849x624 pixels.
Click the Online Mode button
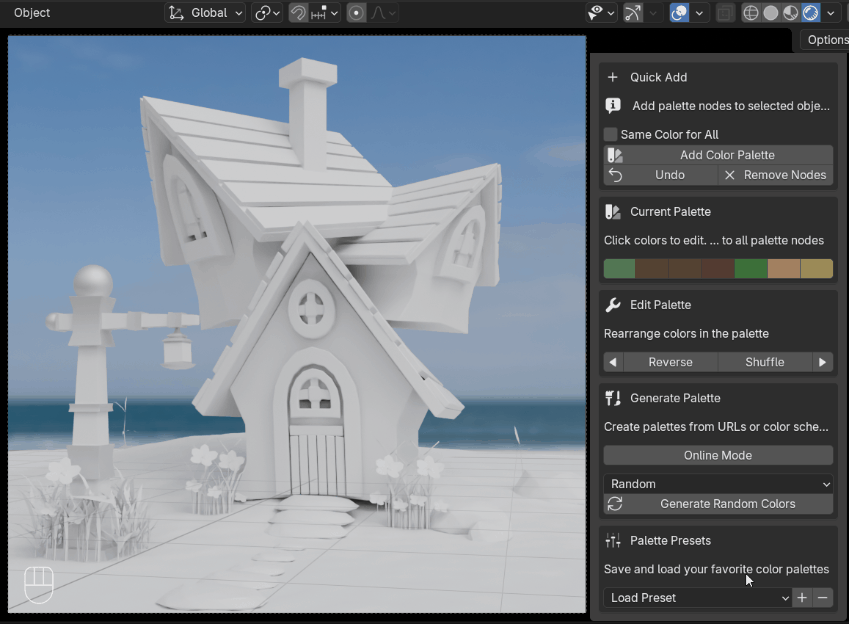[717, 455]
